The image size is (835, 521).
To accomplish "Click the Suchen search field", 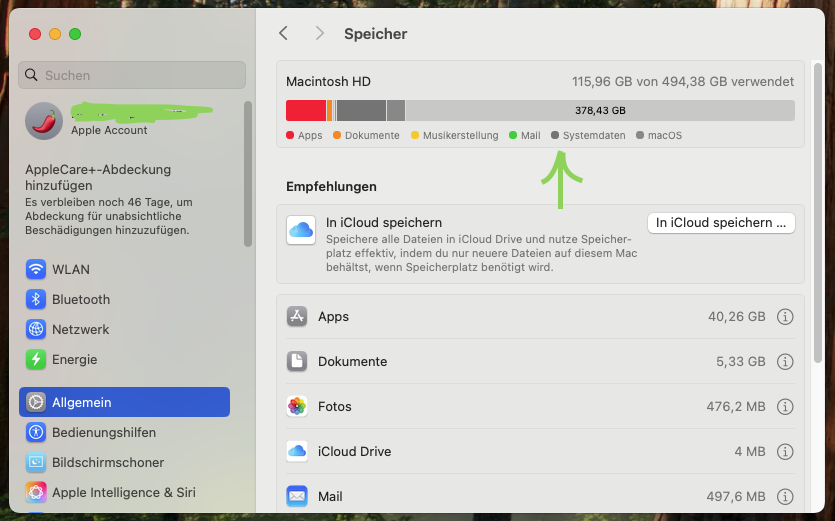I will 132,75.
